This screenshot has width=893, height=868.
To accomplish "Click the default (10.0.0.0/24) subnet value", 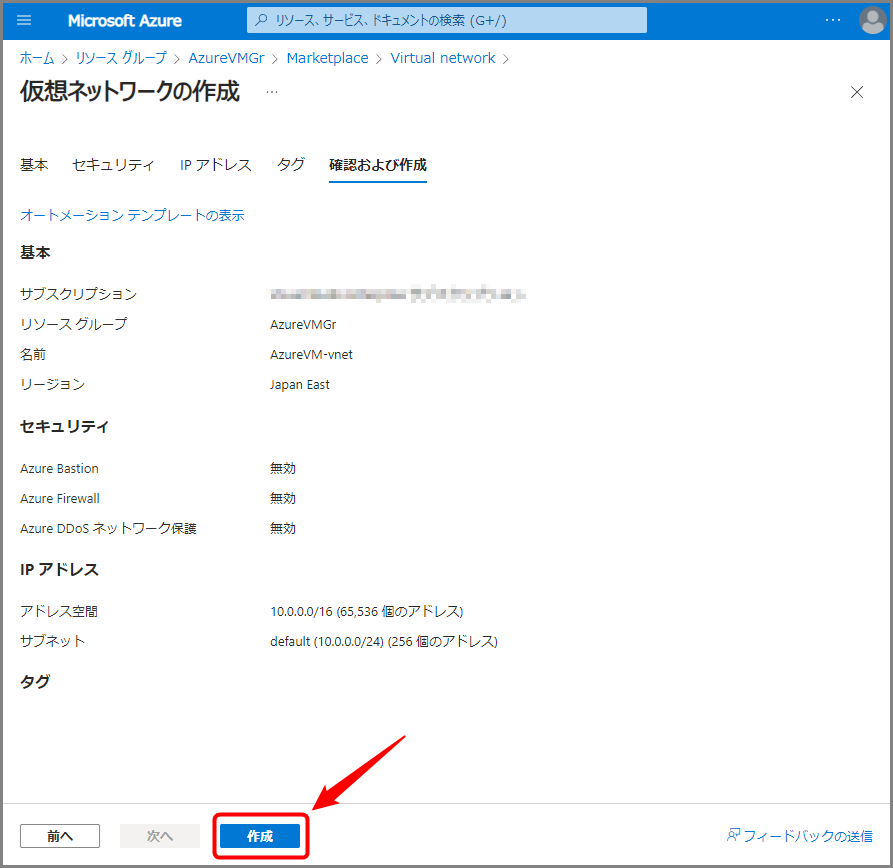I will [x=384, y=642].
